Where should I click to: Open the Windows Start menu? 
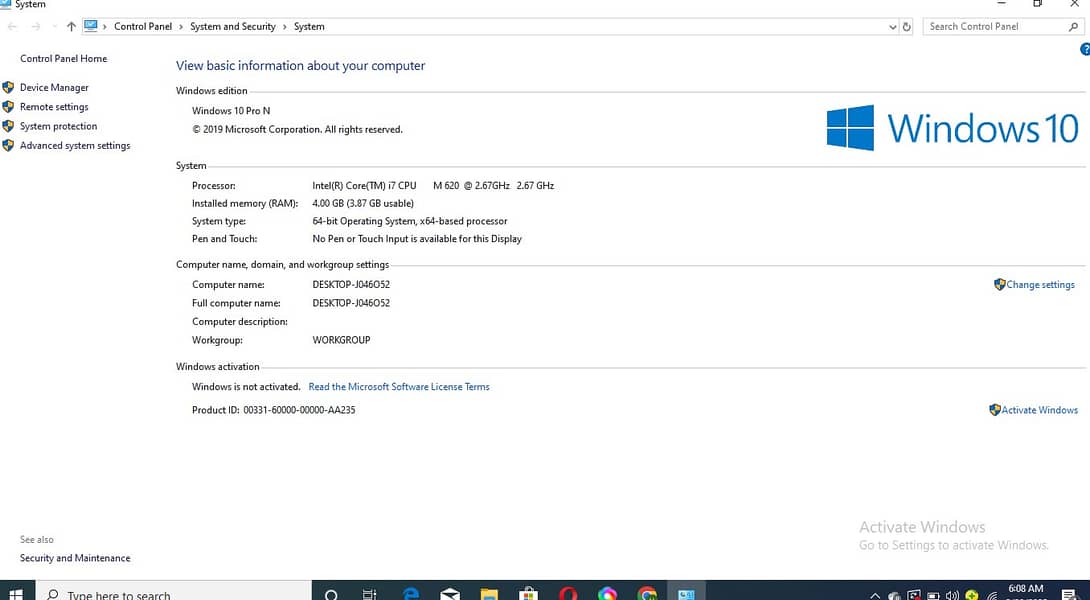pos(16,594)
